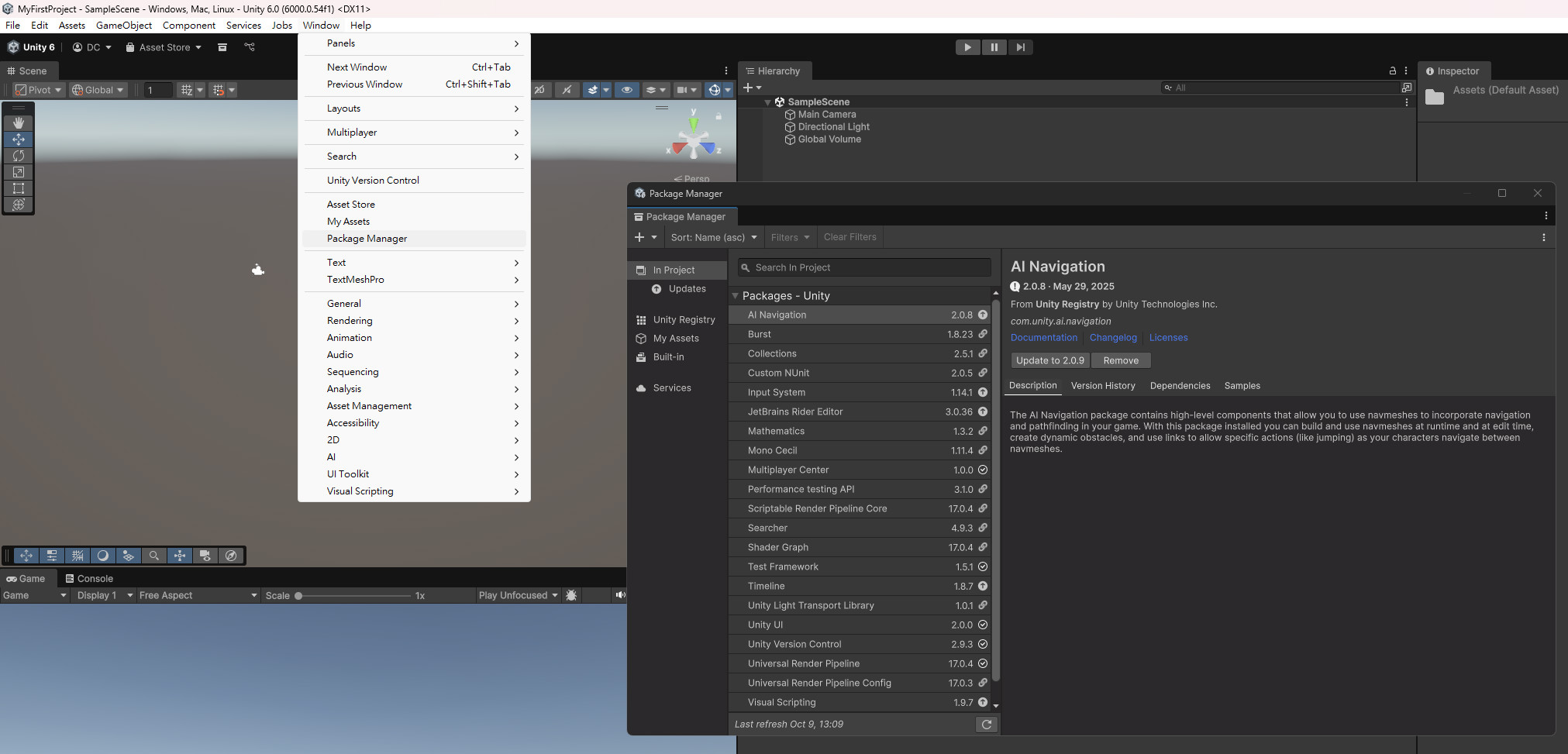1568x754 pixels.
Task: Open the DC account dropdown
Action: pos(92,47)
